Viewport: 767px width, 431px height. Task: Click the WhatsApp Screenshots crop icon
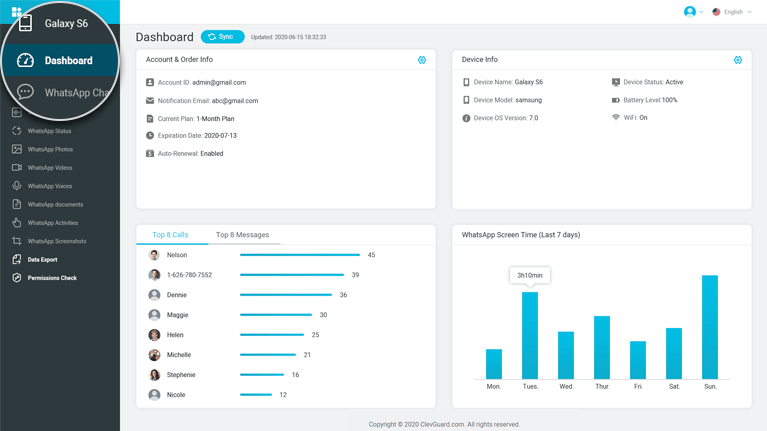17,241
